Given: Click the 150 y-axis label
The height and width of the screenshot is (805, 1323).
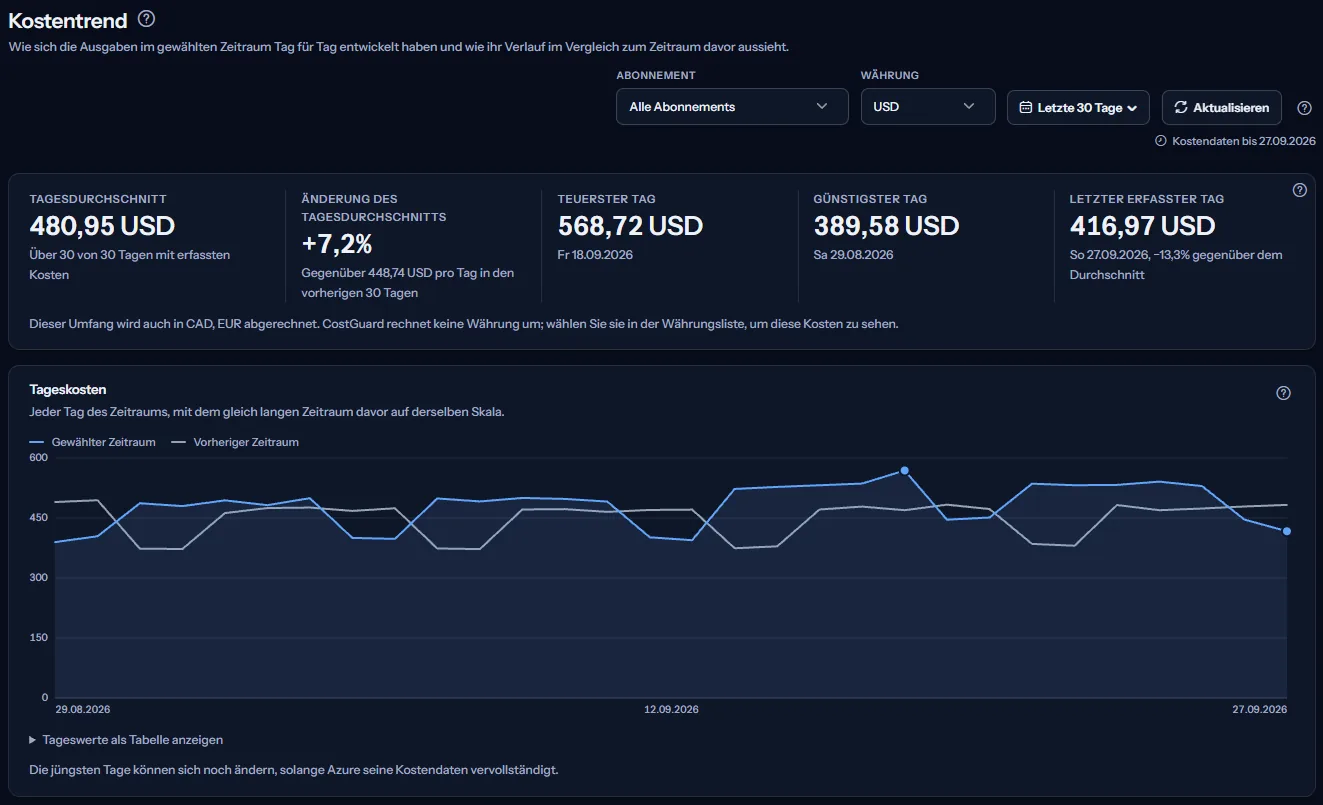Looking at the screenshot, I should [39, 638].
